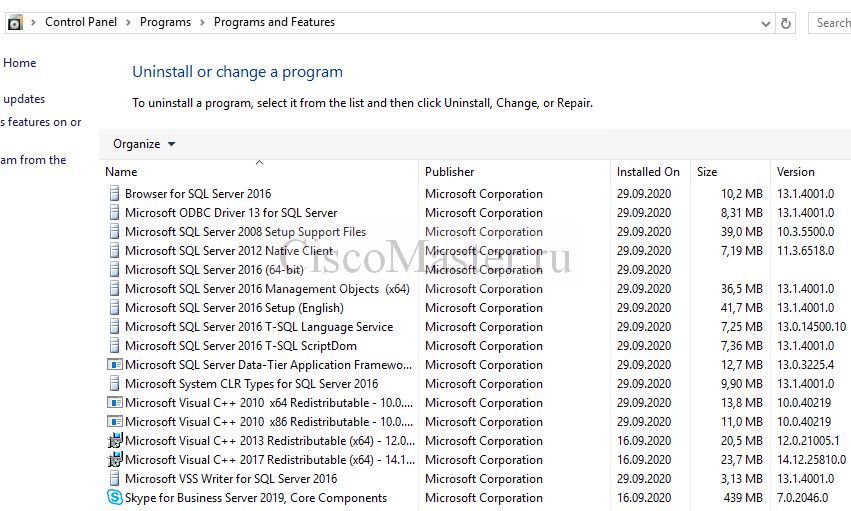Click the Visual C++ 2017 Redistributable icon
This screenshot has height=511, width=851.
tap(115, 459)
